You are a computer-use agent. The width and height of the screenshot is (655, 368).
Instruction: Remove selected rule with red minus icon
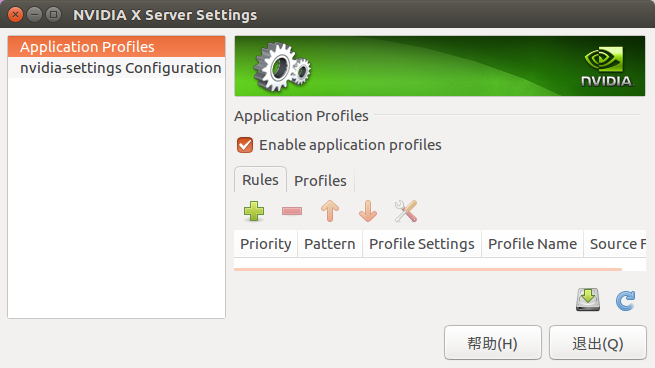tap(292, 211)
